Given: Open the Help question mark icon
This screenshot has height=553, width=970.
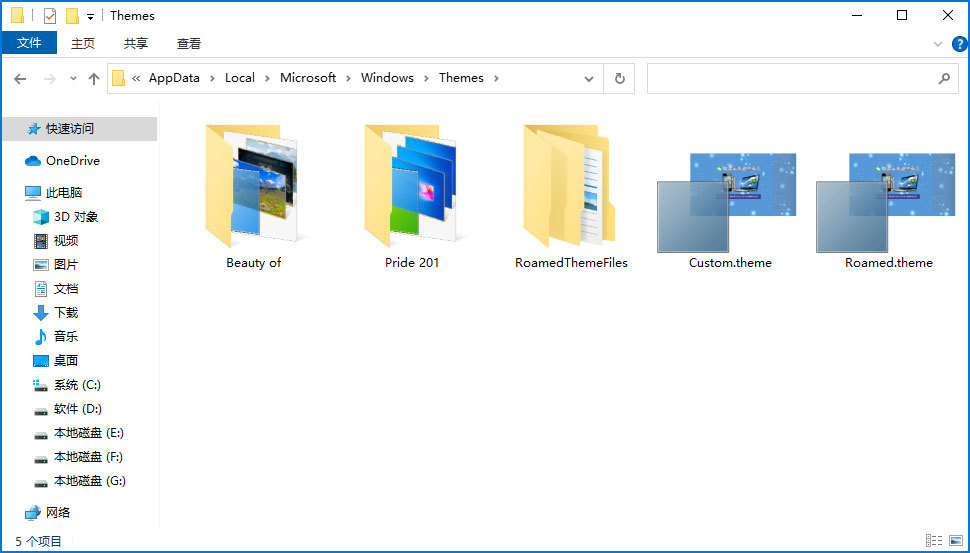Looking at the screenshot, I should pos(959,44).
